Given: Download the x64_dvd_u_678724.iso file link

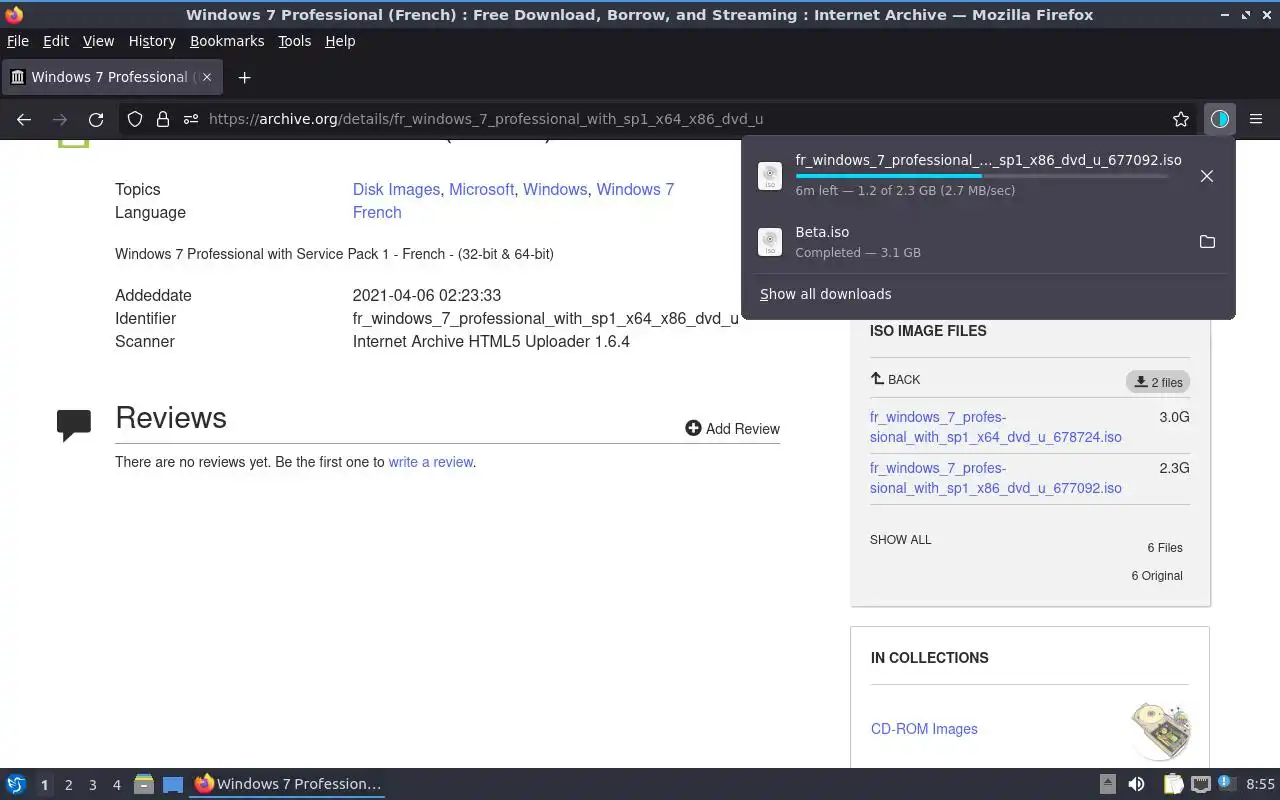Looking at the screenshot, I should click(996, 427).
